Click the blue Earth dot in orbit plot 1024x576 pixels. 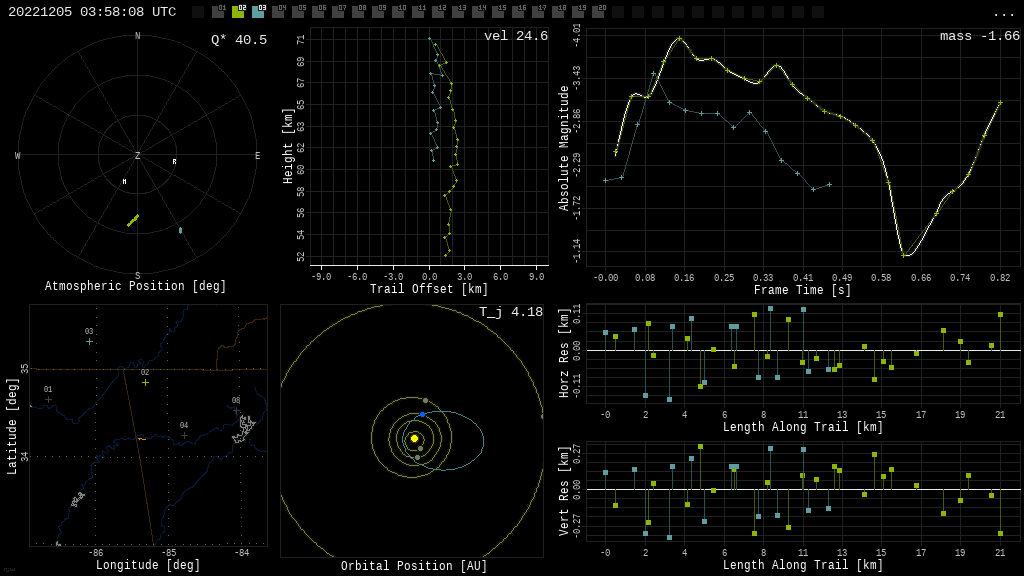422,414
